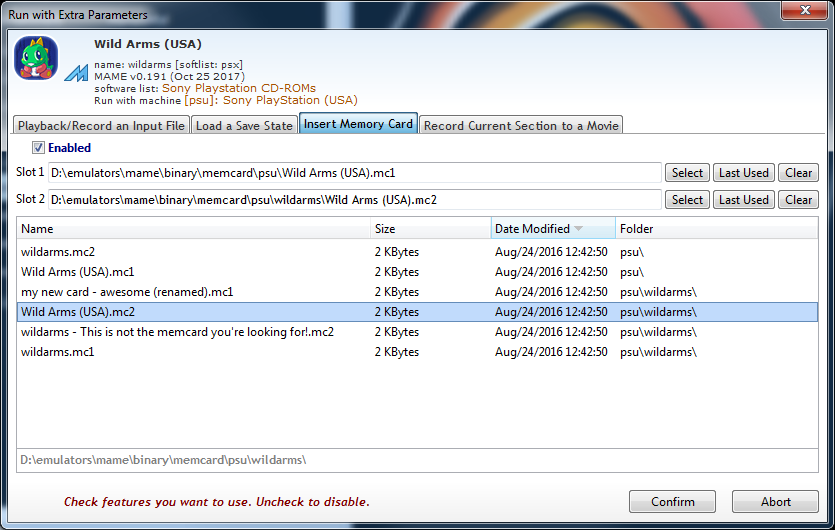Viewport: 835px width, 530px height.
Task: Select 'my new card - awesome (renamed).mc1' file
Action: click(x=127, y=292)
